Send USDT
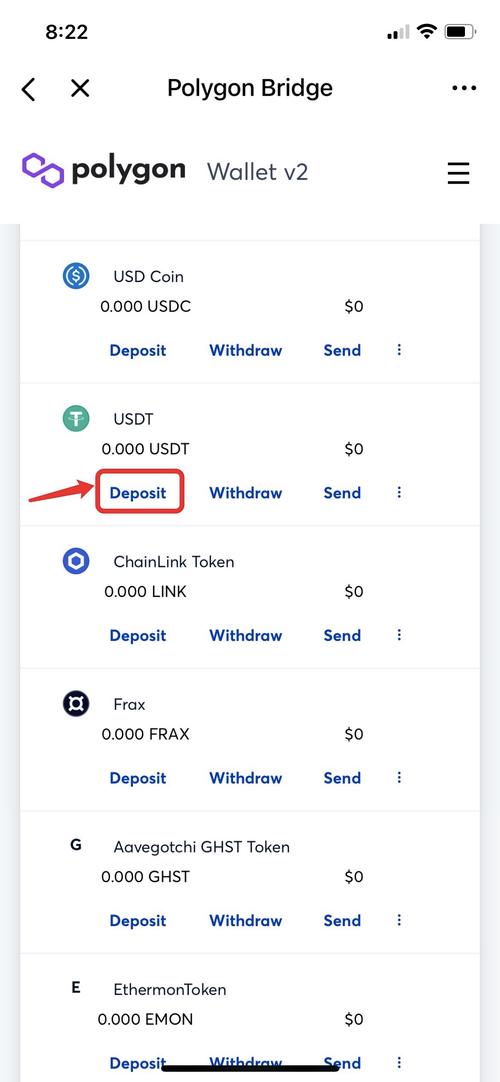This screenshot has width=500, height=1082. click(342, 493)
